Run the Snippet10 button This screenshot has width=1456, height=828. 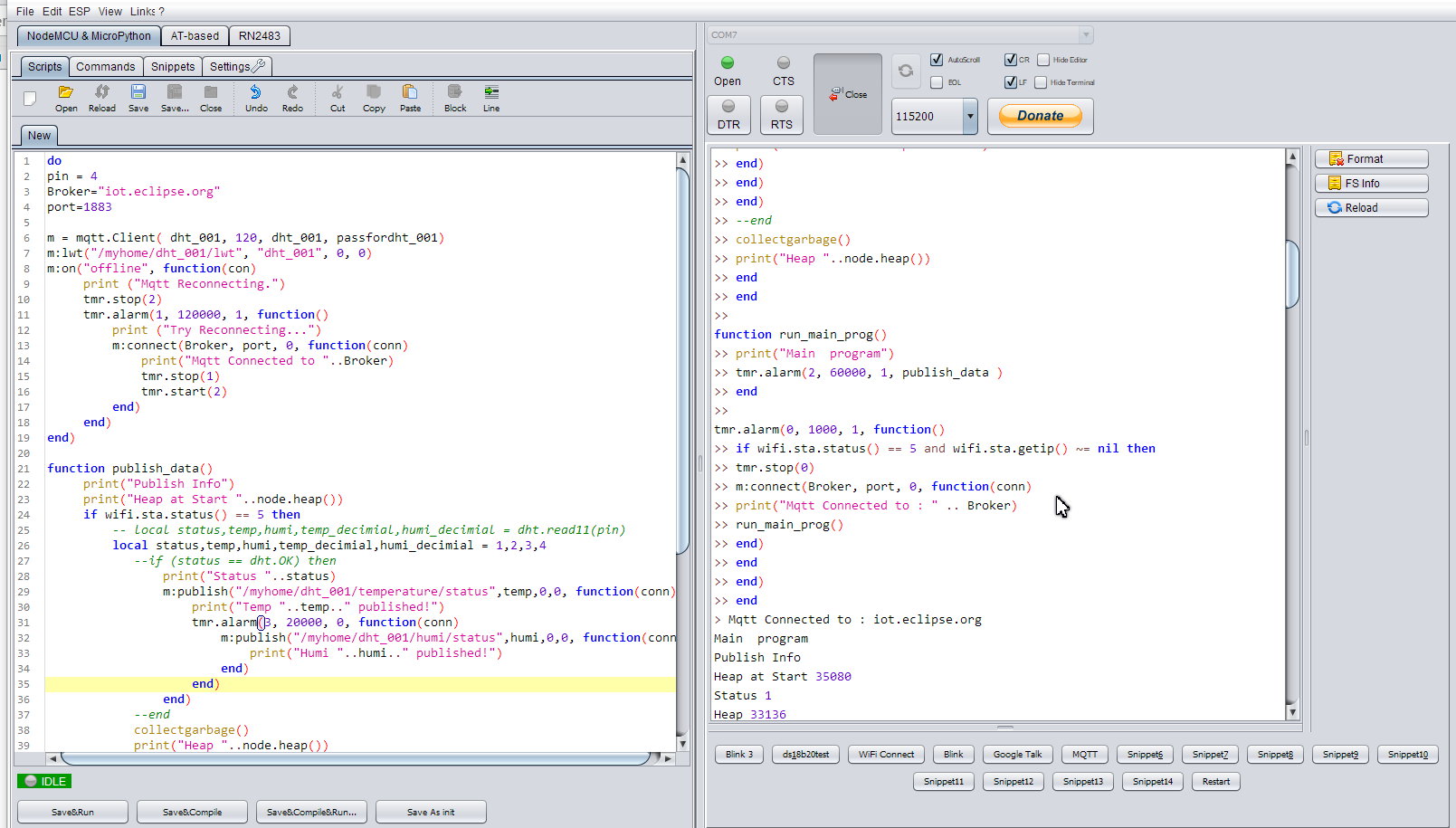tap(1408, 754)
